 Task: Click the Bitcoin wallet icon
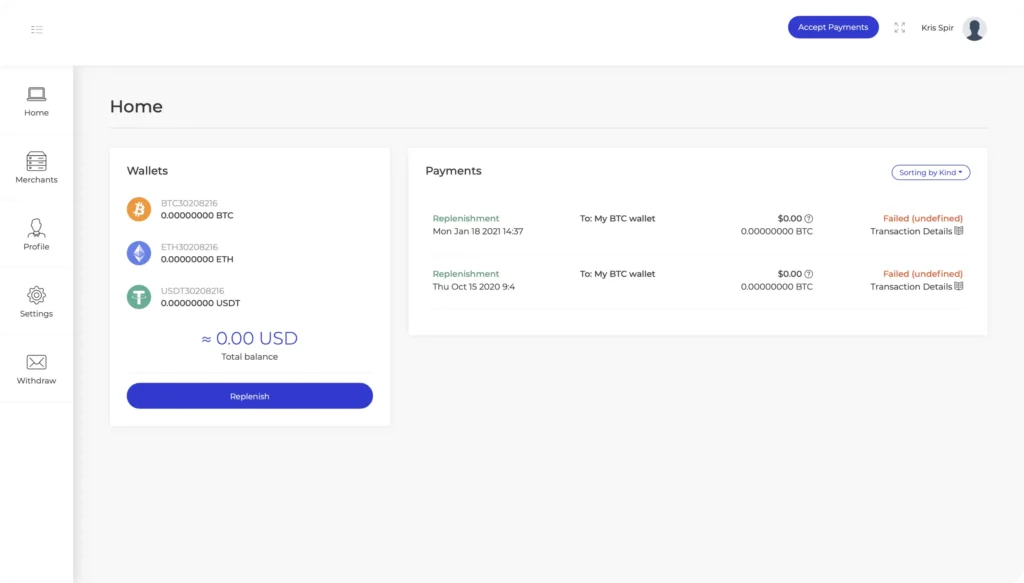138,210
